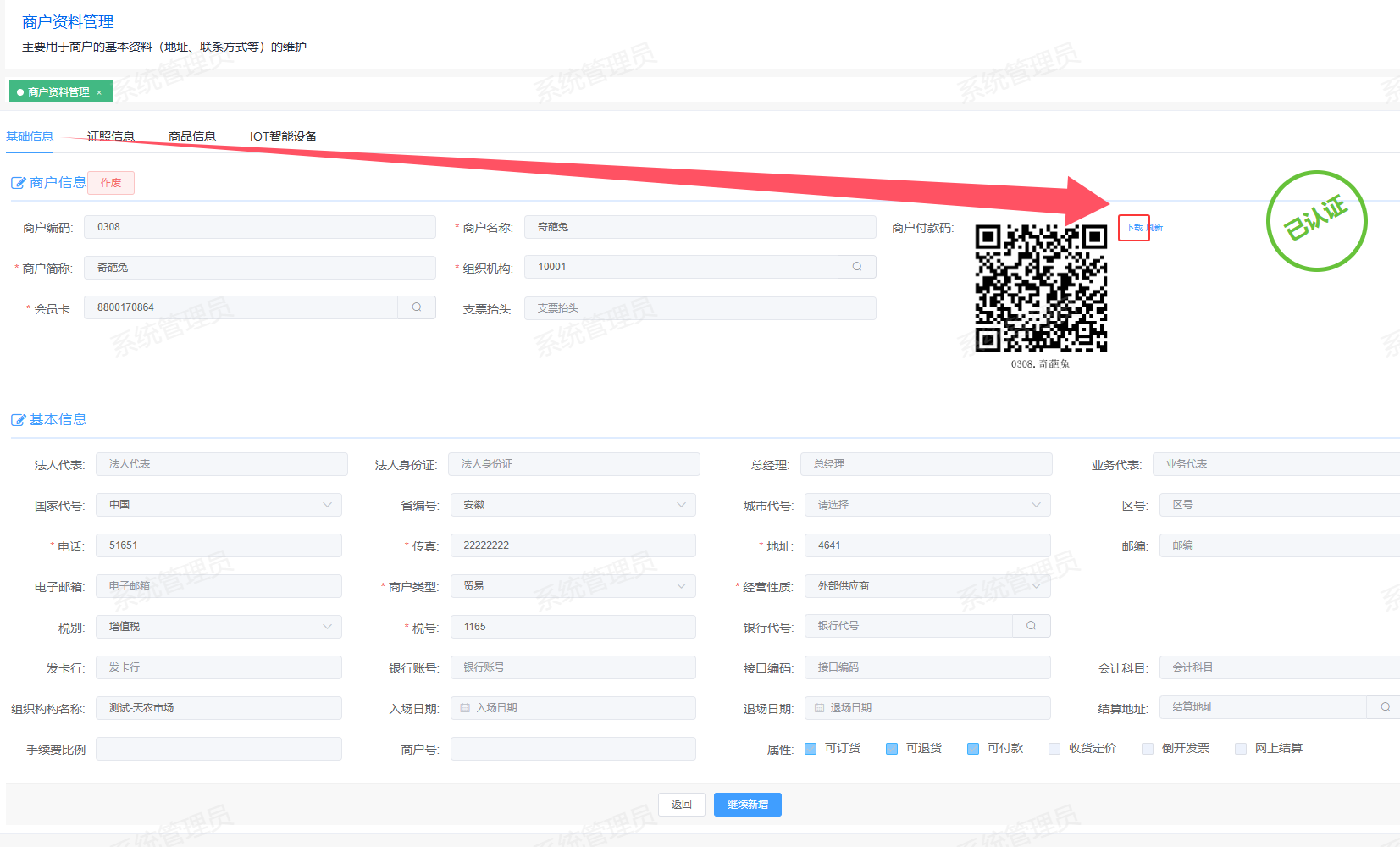This screenshot has height=847, width=1400.
Task: Toggle the 可付款 checkbox
Action: coord(973,749)
